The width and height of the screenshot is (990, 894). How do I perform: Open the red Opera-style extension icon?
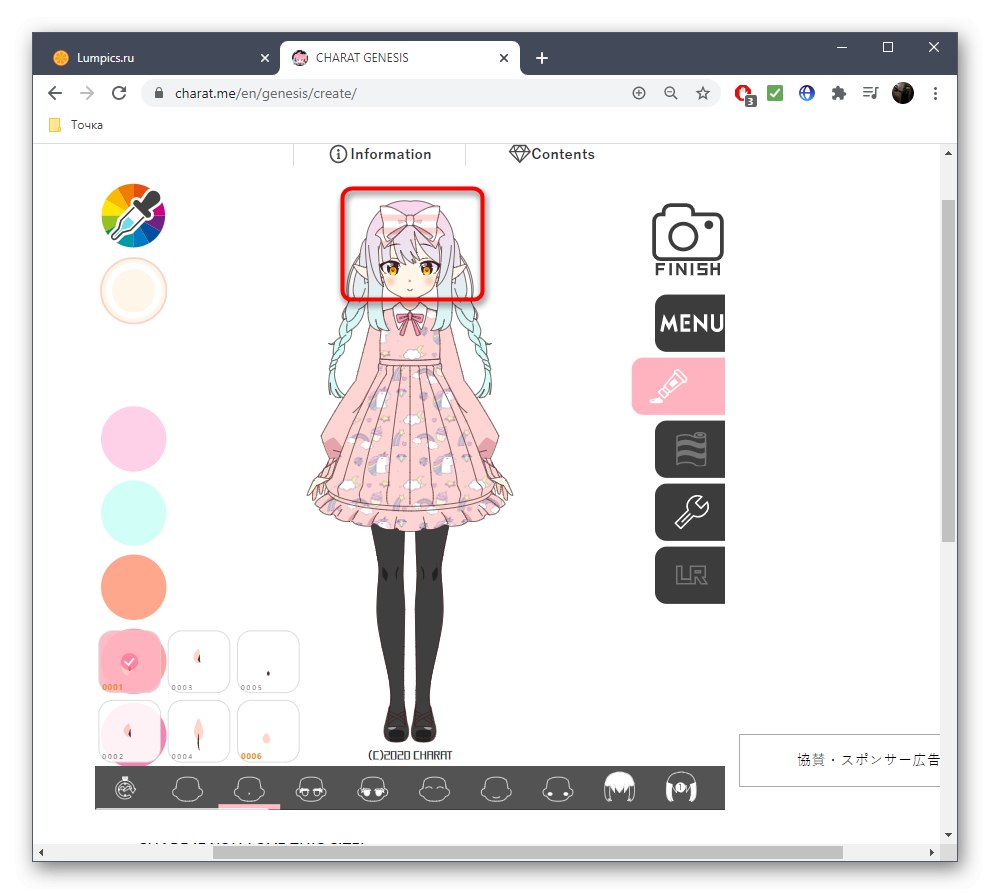[x=744, y=95]
